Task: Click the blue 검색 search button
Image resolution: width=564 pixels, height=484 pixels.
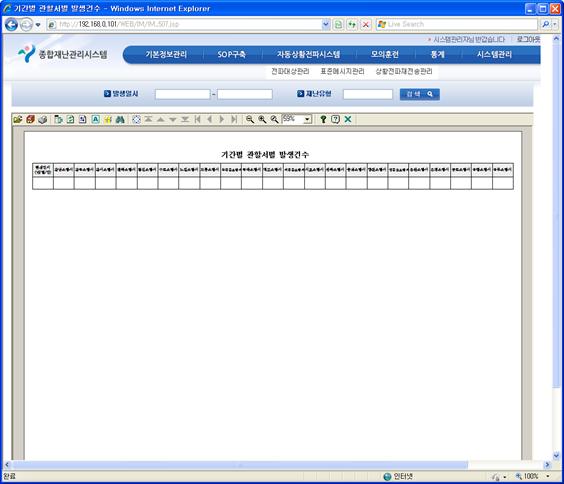Action: pyautogui.click(x=420, y=94)
